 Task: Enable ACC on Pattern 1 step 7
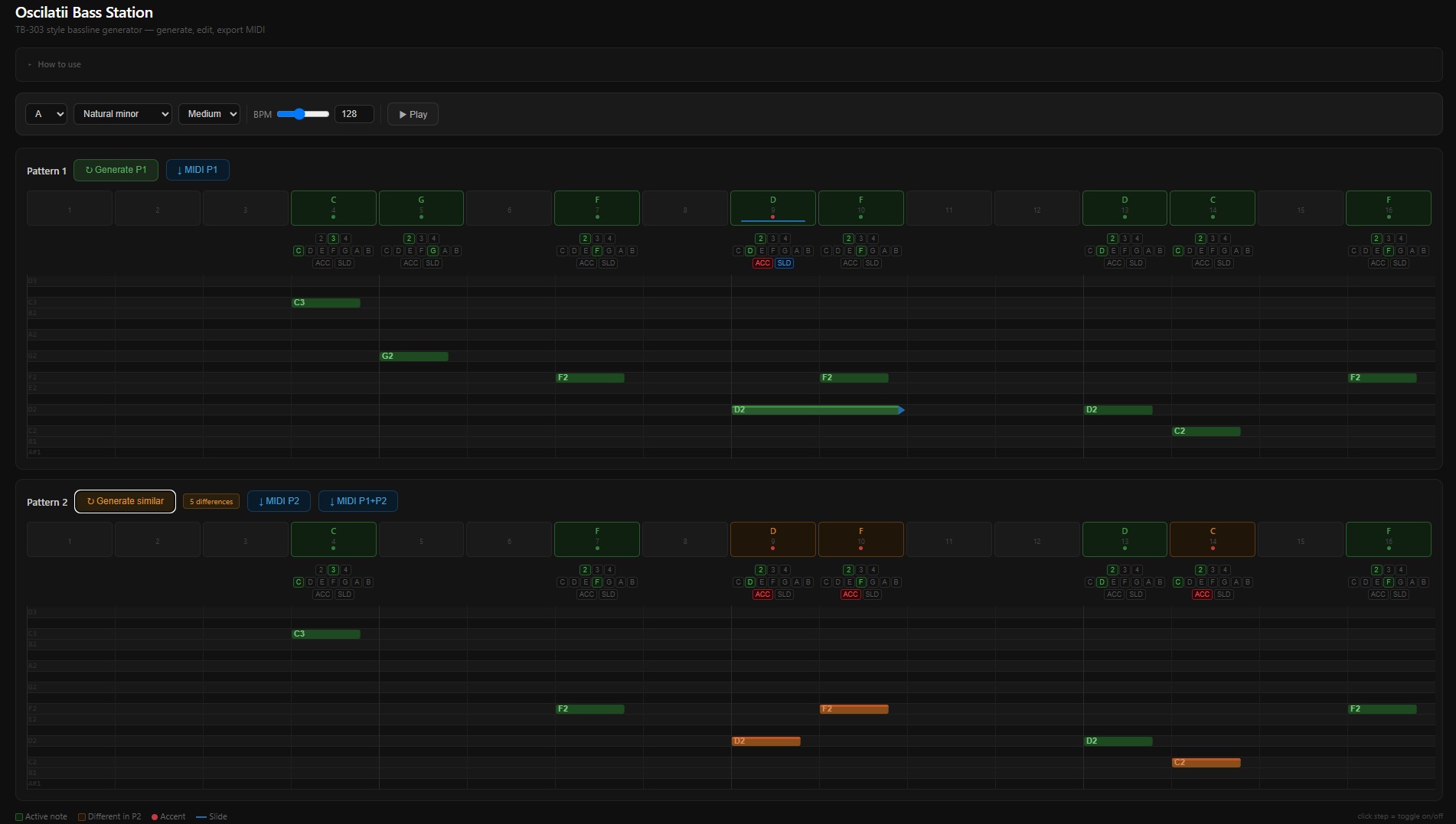click(x=587, y=263)
